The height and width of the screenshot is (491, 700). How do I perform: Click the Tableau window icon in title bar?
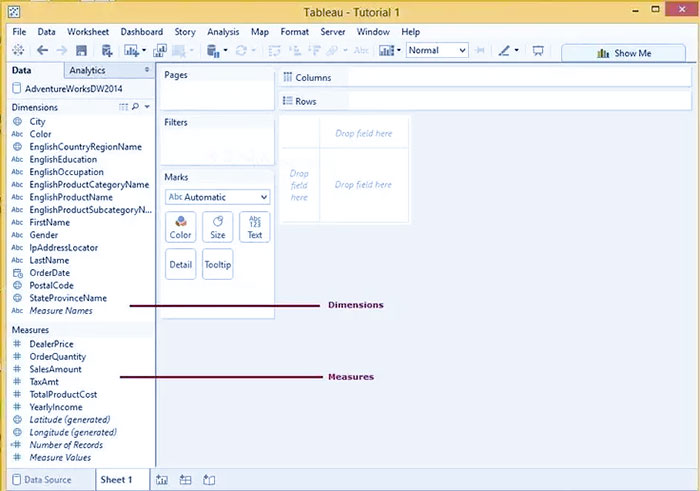tap(14, 12)
